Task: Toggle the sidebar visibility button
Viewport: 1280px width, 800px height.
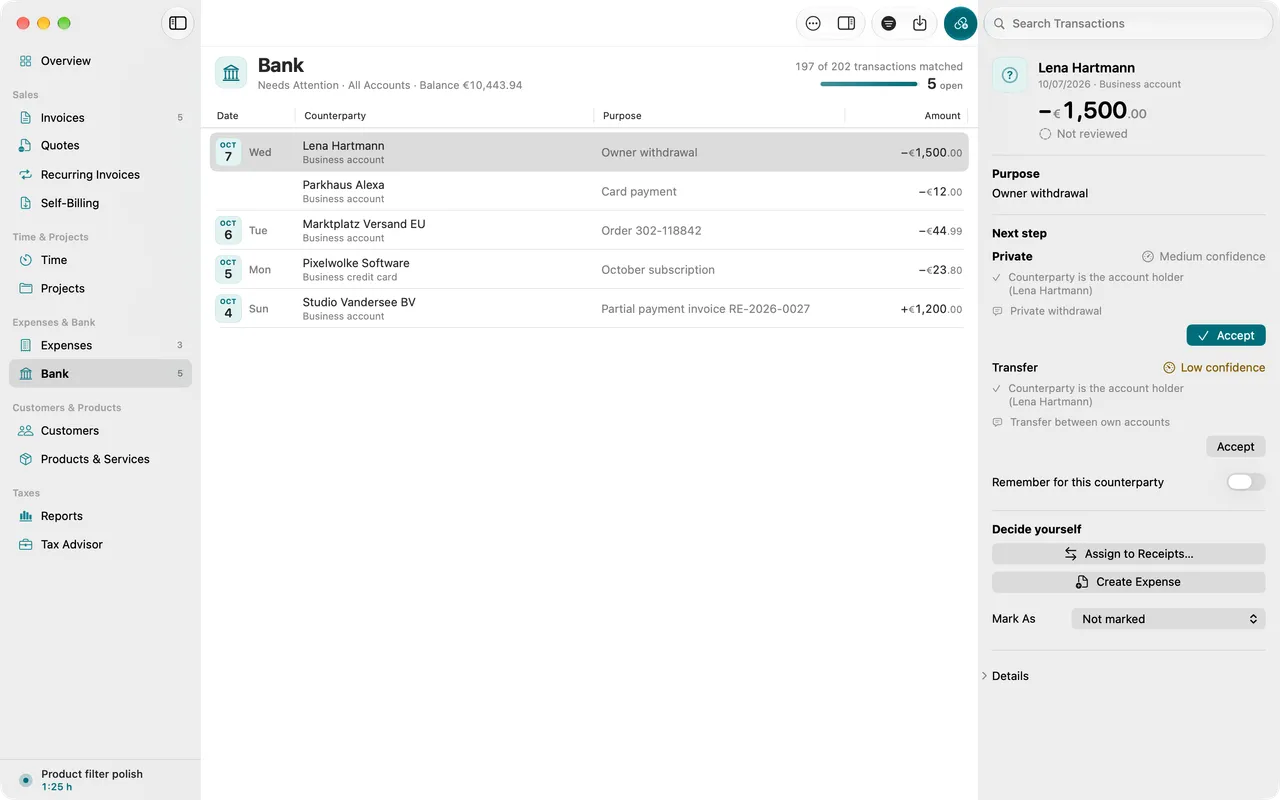Action: [x=178, y=23]
